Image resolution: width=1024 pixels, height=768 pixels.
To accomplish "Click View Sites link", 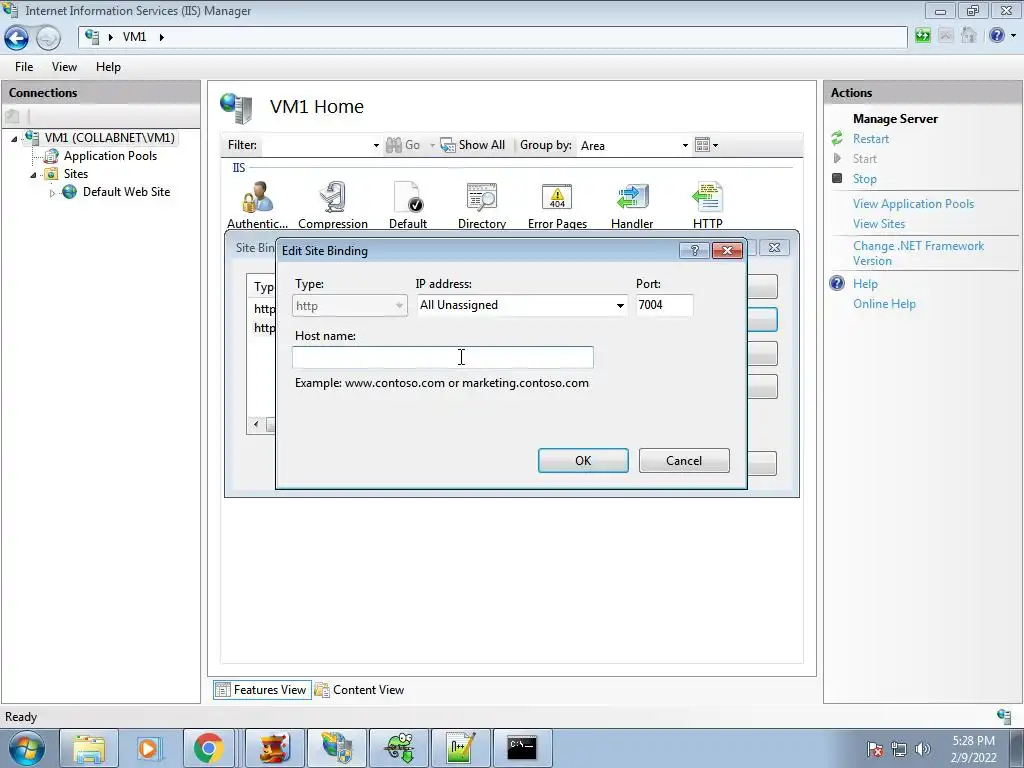I will point(878,223).
